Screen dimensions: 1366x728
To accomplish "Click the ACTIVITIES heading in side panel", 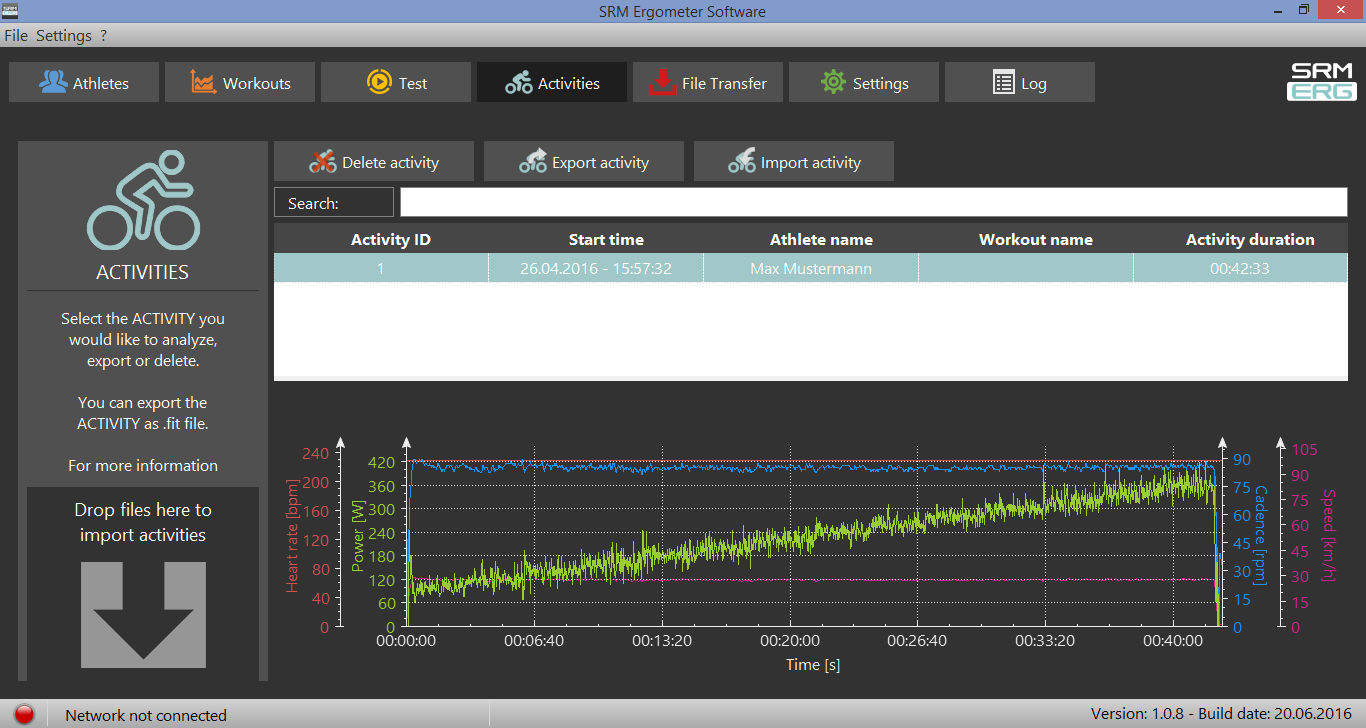I will point(142,272).
